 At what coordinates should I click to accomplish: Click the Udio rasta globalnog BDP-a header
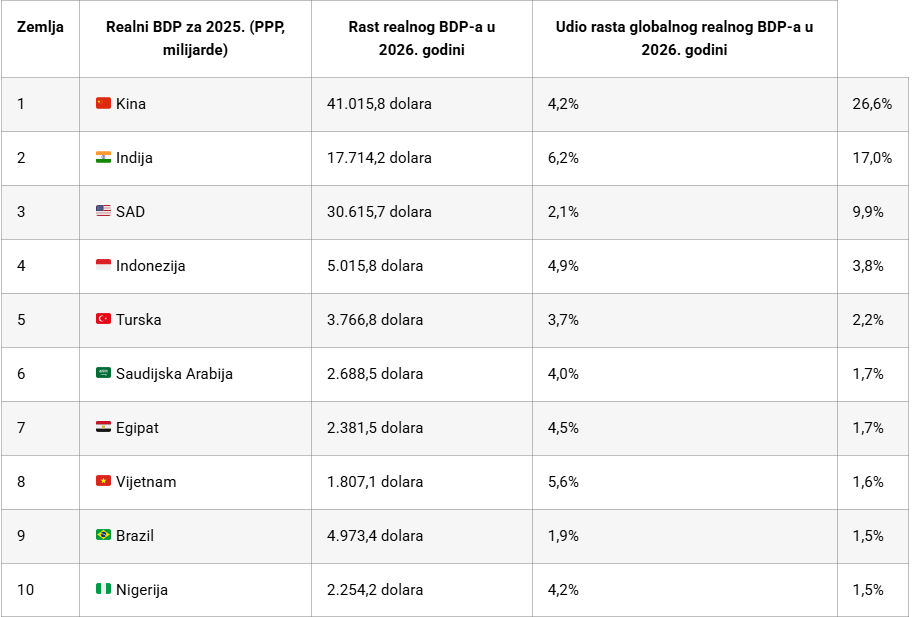point(684,38)
